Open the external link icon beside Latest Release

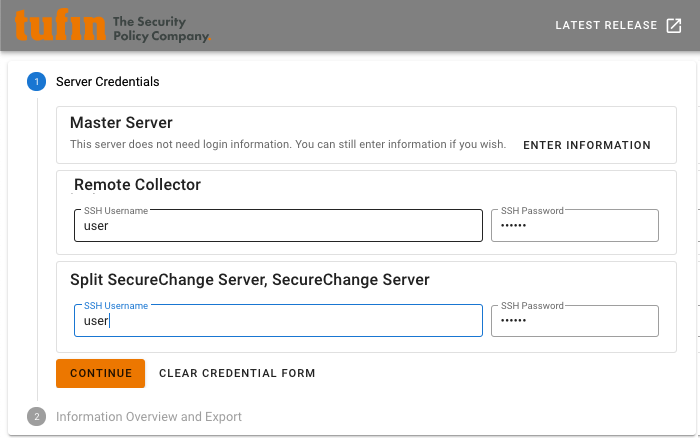tap(674, 25)
